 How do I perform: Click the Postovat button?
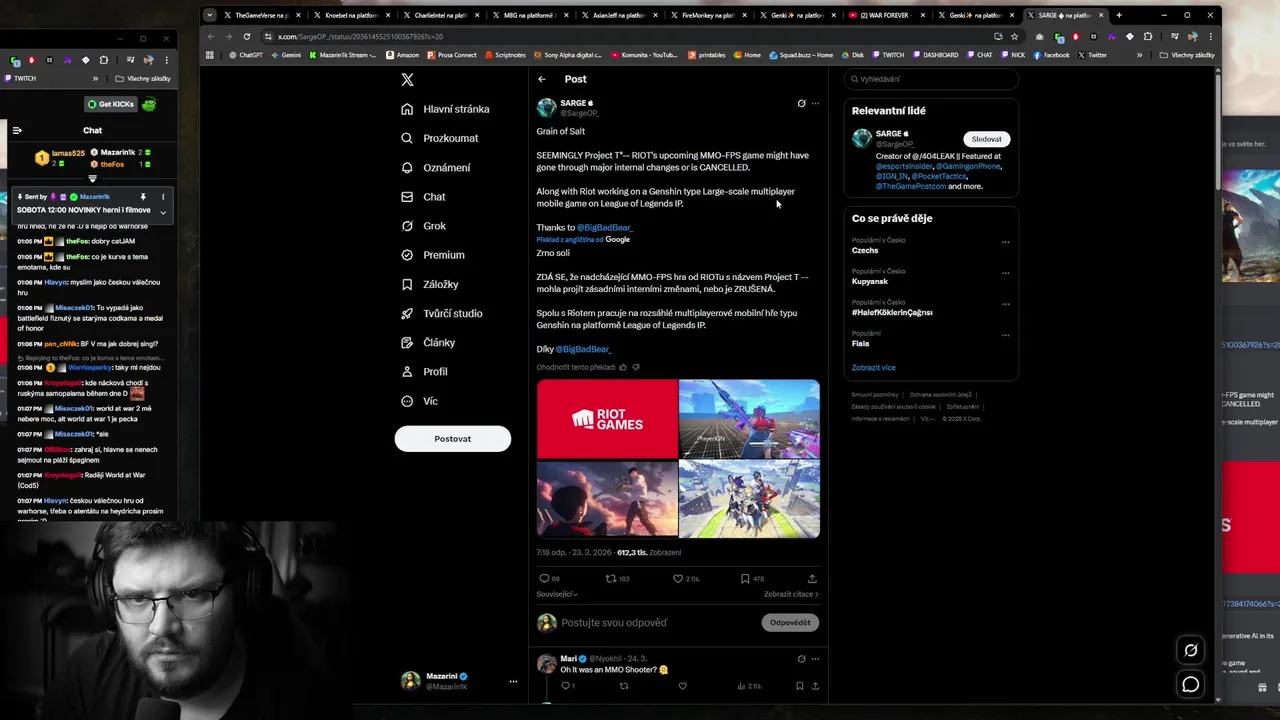tap(453, 439)
